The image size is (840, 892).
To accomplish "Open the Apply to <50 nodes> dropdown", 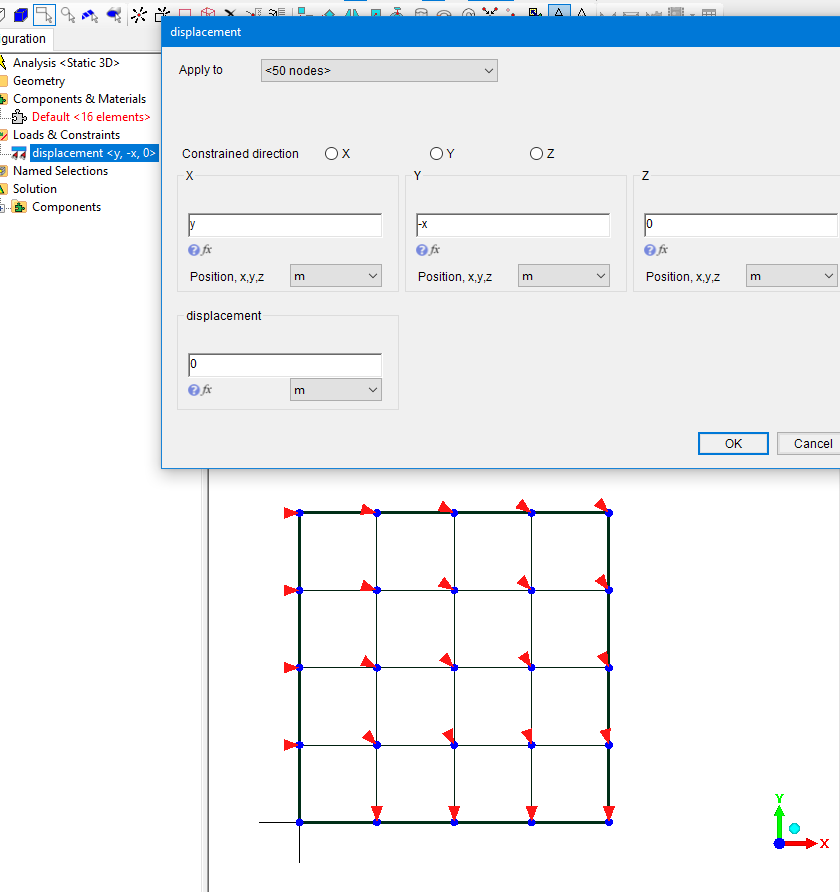I will (x=378, y=71).
